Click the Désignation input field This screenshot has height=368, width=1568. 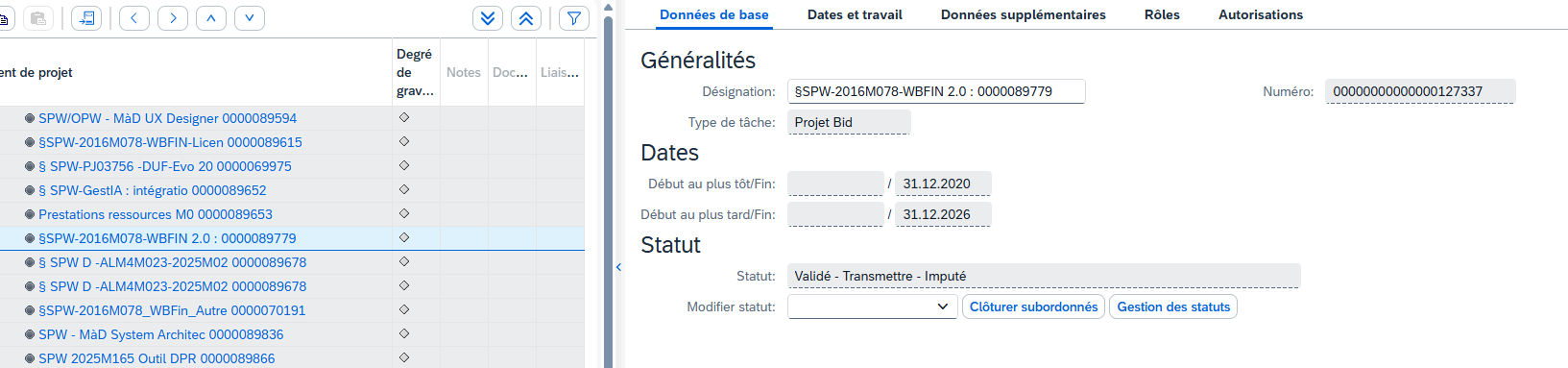pyautogui.click(x=936, y=91)
